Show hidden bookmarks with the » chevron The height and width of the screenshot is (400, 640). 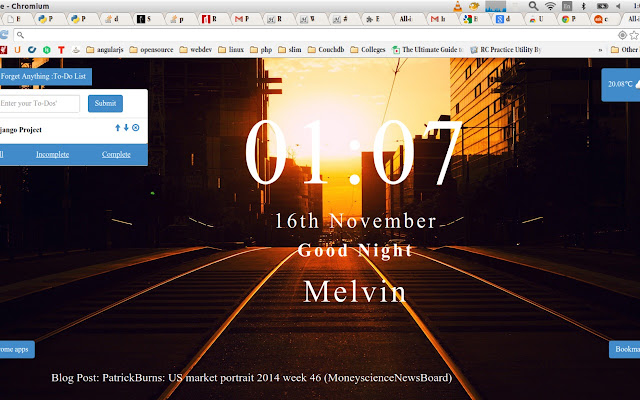click(600, 50)
